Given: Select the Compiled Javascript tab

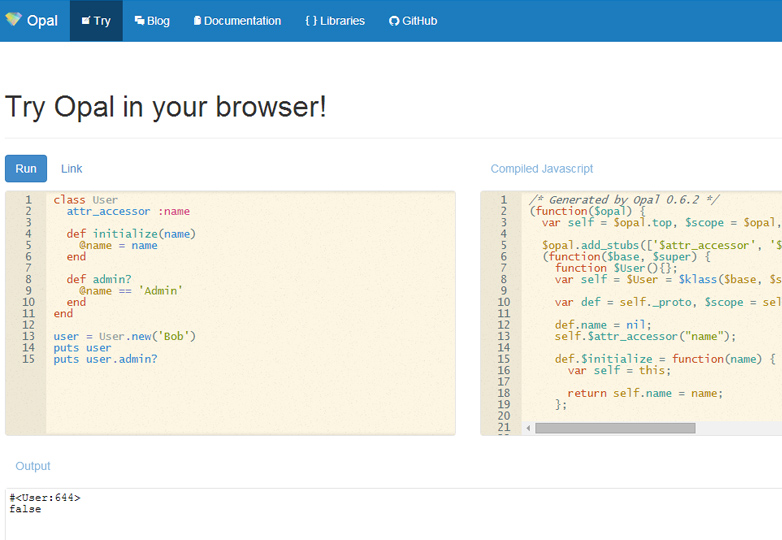Looking at the screenshot, I should [x=542, y=169].
